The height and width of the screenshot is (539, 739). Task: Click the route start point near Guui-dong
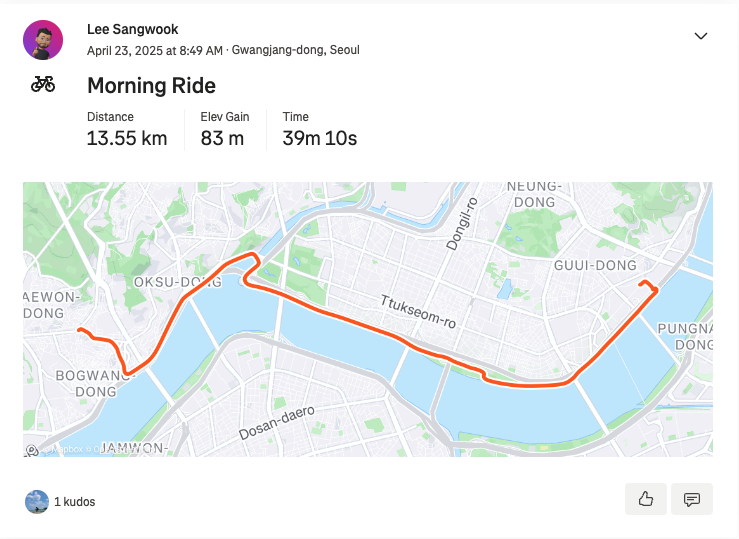pyautogui.click(x=641, y=284)
